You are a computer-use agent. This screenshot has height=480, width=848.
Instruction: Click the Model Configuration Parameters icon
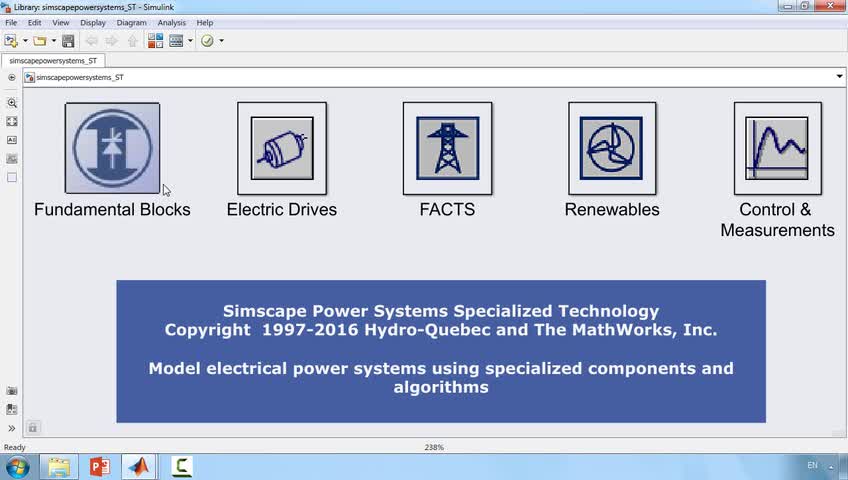(176, 41)
